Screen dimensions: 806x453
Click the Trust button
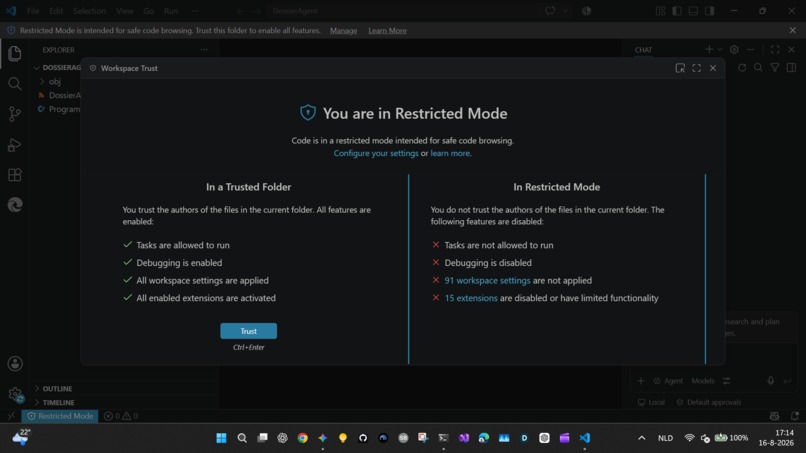(249, 331)
